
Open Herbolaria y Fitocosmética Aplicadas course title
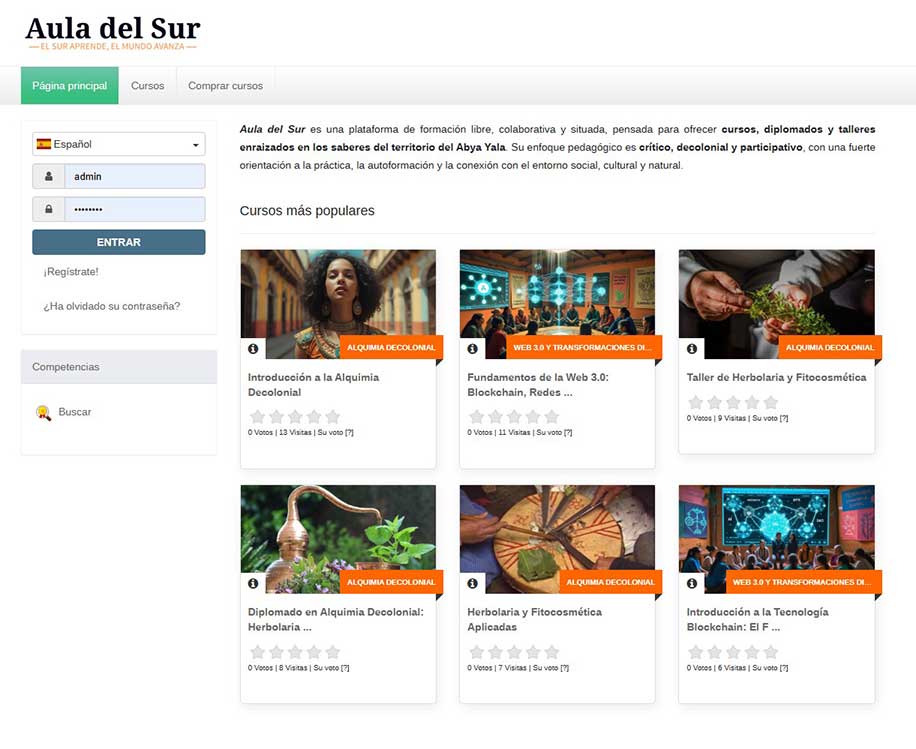pyautogui.click(x=535, y=620)
